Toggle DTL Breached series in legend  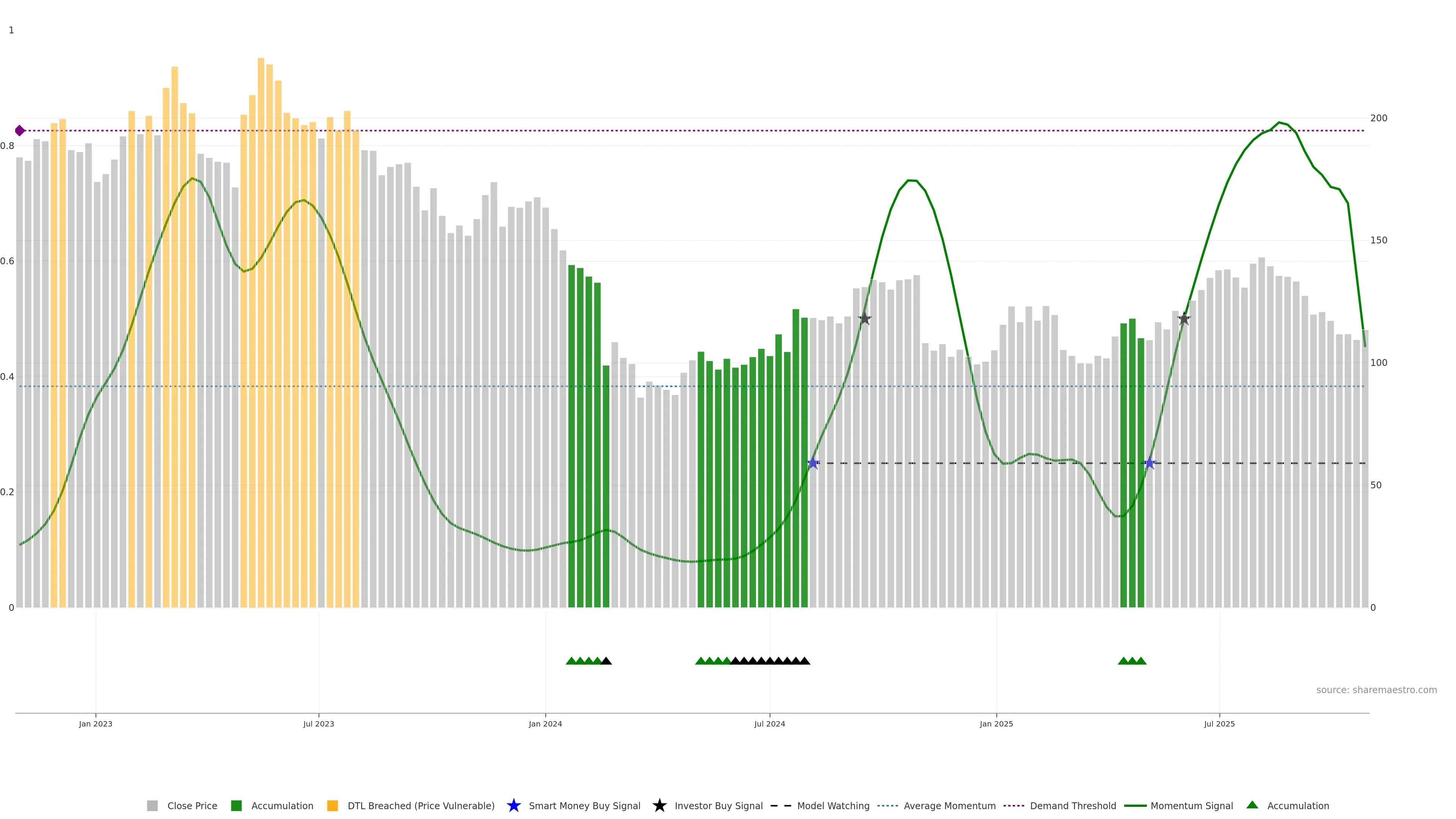(420, 806)
